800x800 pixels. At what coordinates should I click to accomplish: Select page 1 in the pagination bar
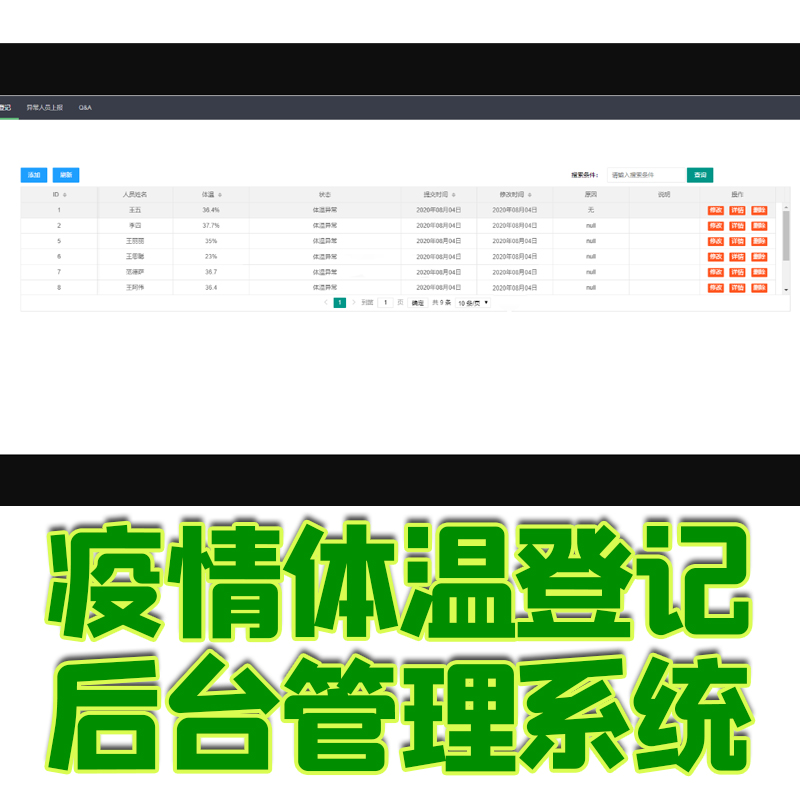340,302
